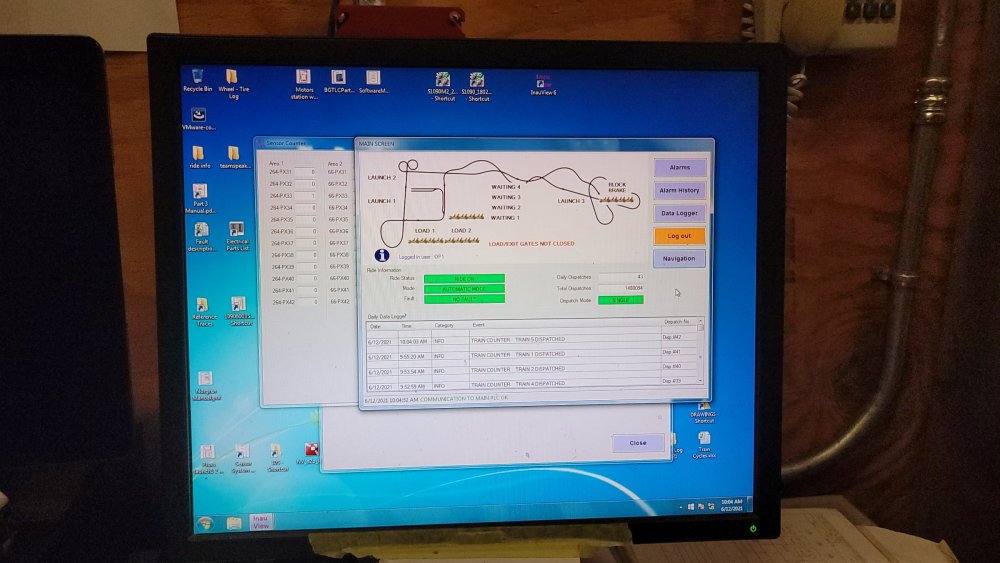
Task: Click the green Automatic Mode indicator
Action: (464, 289)
